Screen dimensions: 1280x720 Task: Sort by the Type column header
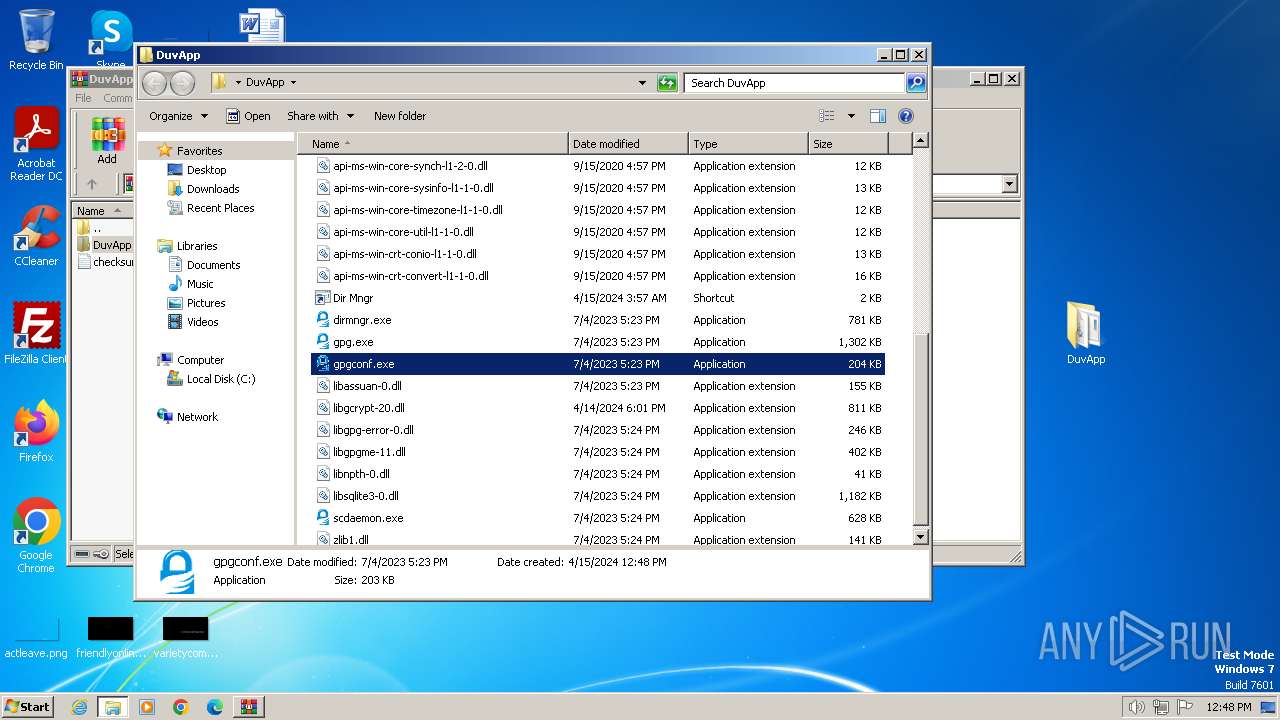tap(748, 144)
